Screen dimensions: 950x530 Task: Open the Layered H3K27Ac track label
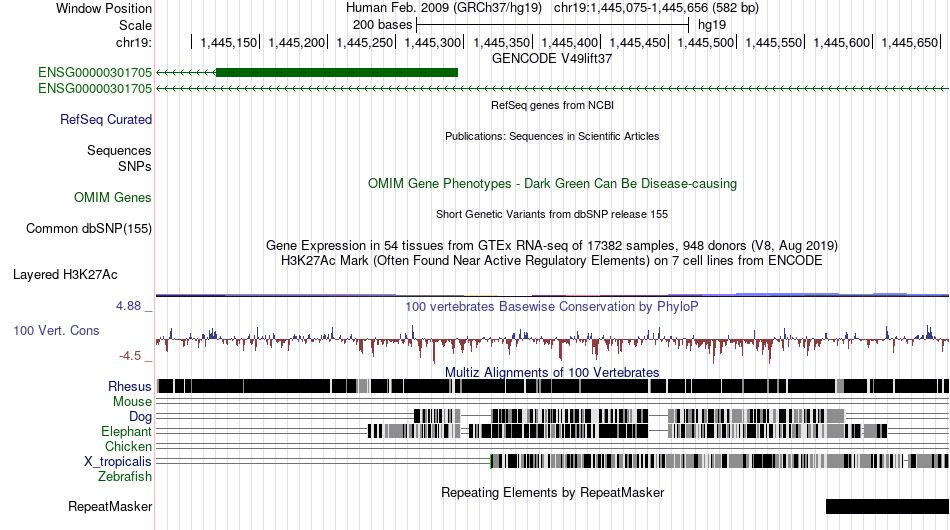pyautogui.click(x=65, y=274)
